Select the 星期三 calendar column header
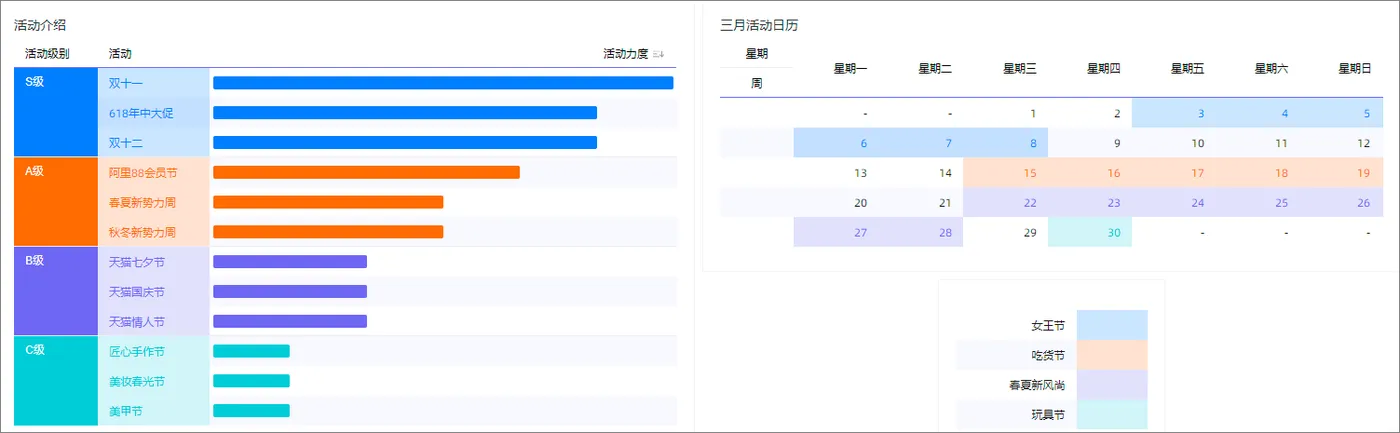The image size is (1400, 433). pyautogui.click(x=1019, y=68)
